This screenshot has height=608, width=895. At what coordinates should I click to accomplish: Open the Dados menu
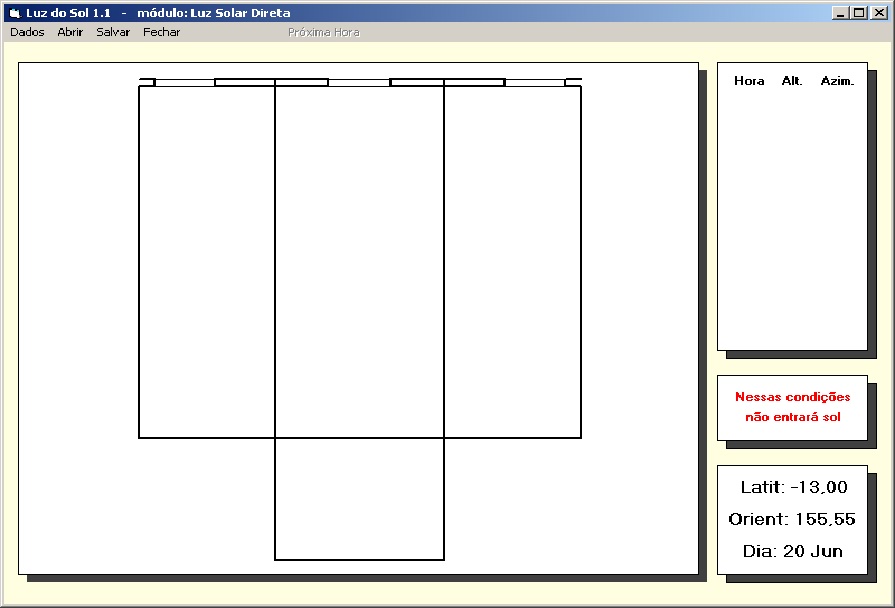(27, 32)
